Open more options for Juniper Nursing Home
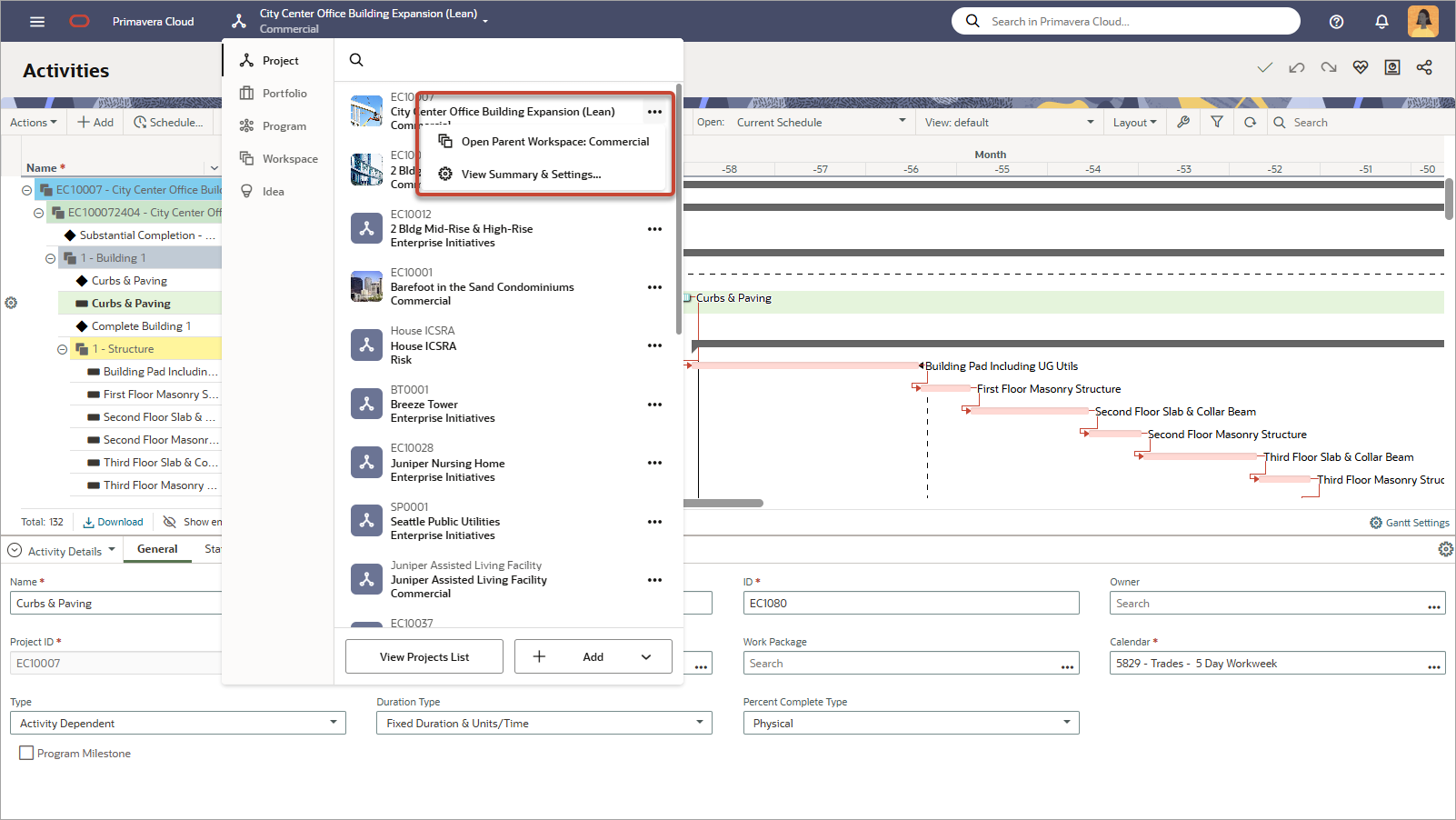The width and height of the screenshot is (1456, 820). pos(654,463)
